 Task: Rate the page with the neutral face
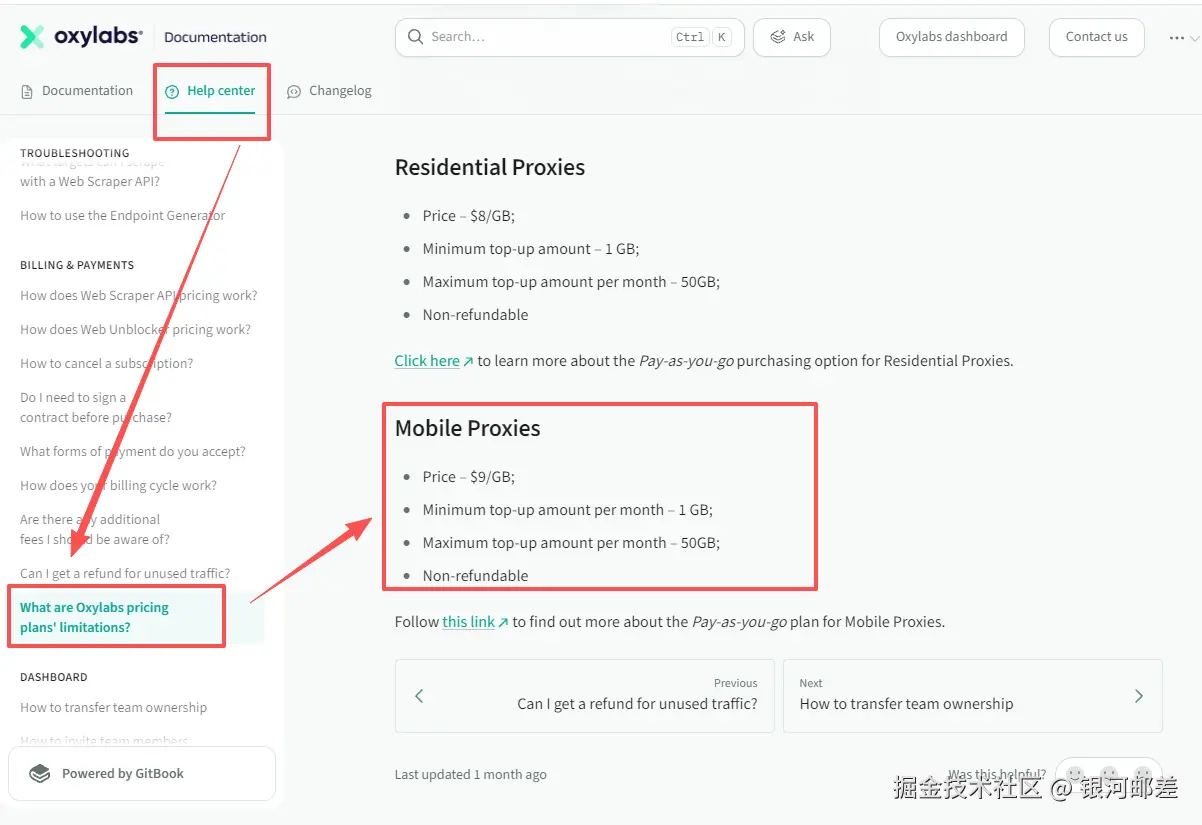click(1109, 774)
